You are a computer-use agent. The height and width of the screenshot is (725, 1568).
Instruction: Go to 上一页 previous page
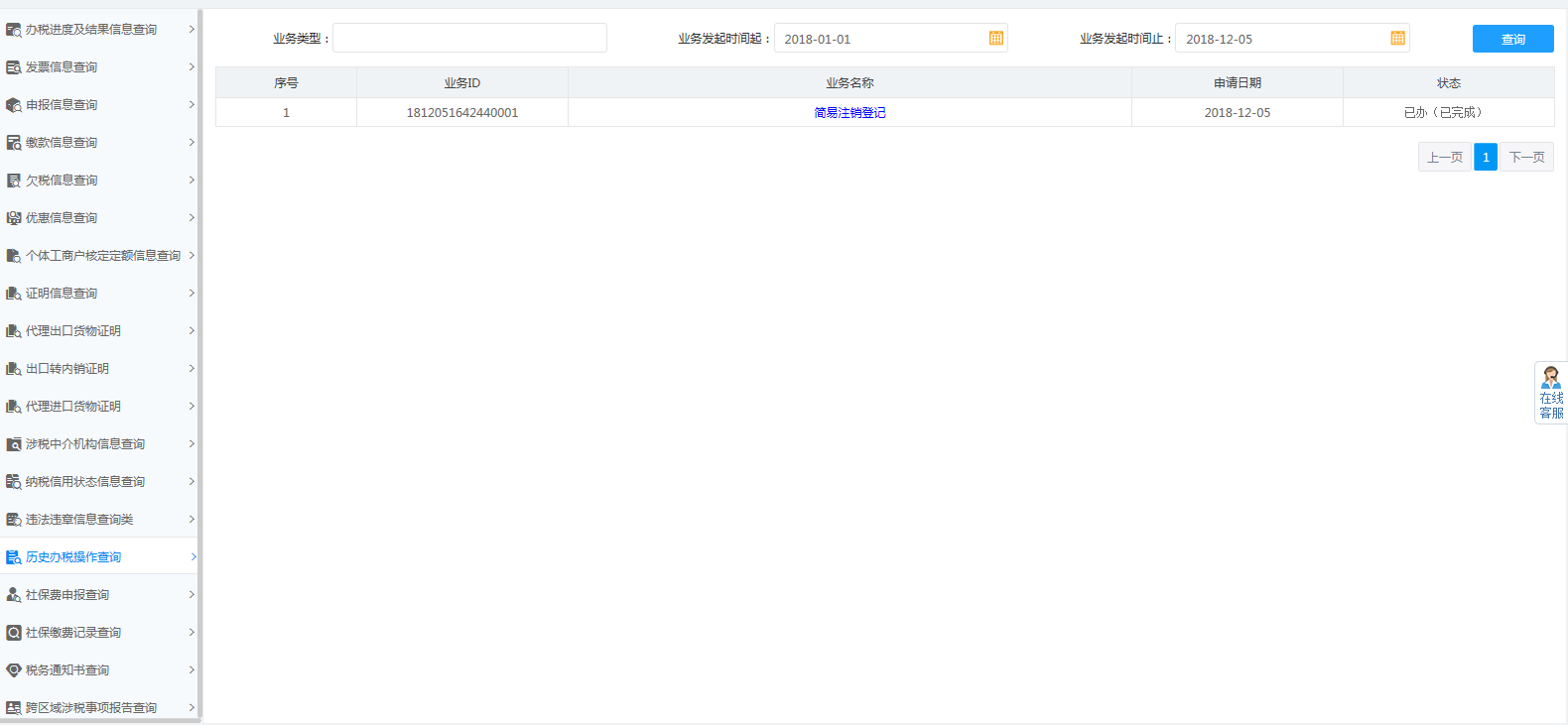1444,157
